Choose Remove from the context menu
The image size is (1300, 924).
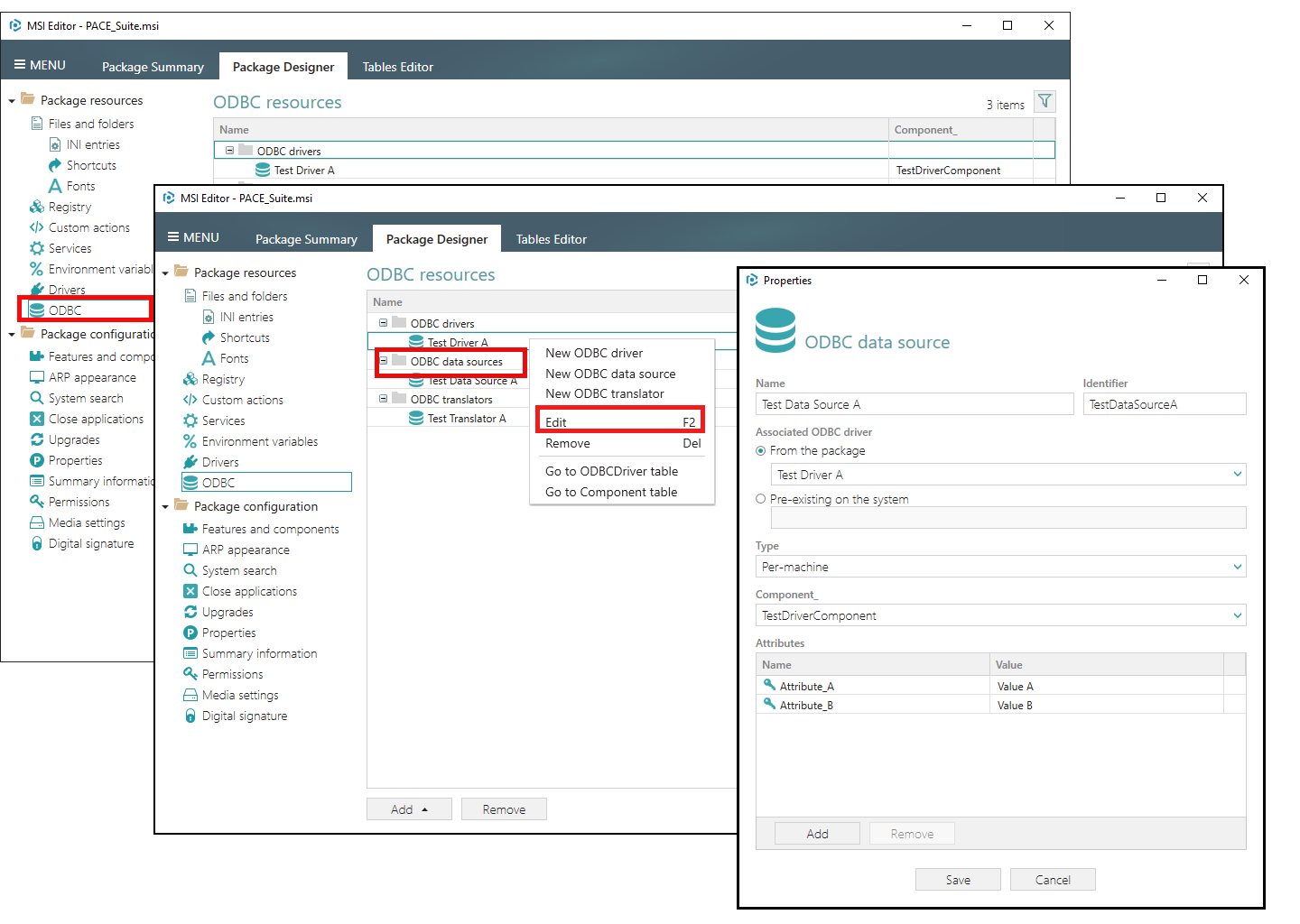pos(622,443)
